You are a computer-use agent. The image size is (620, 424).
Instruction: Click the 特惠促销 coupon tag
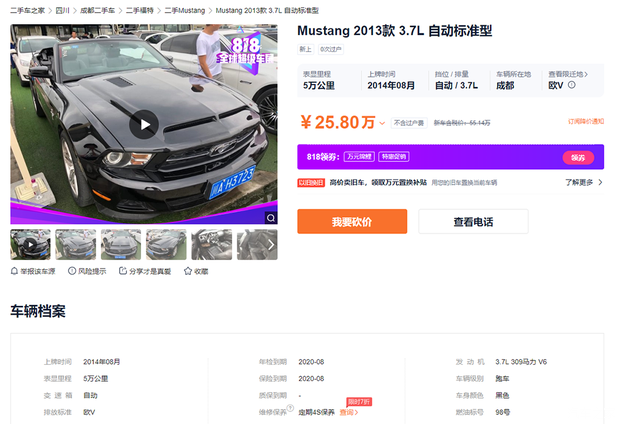(x=394, y=157)
